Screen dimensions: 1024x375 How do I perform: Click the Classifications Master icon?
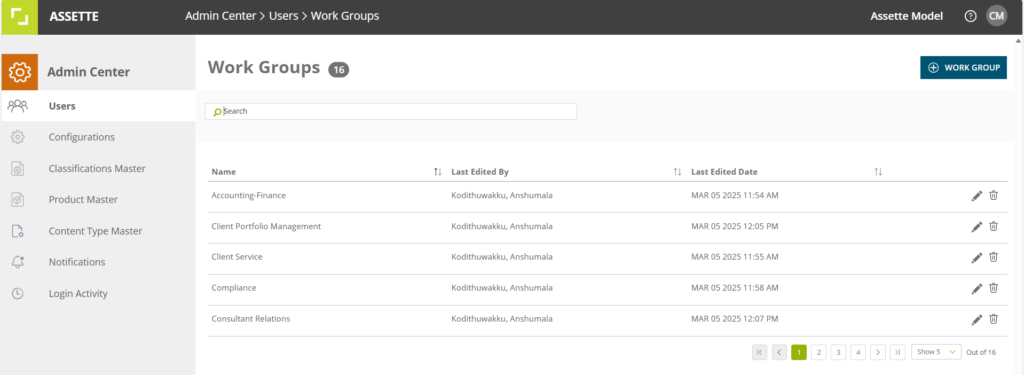(x=18, y=168)
